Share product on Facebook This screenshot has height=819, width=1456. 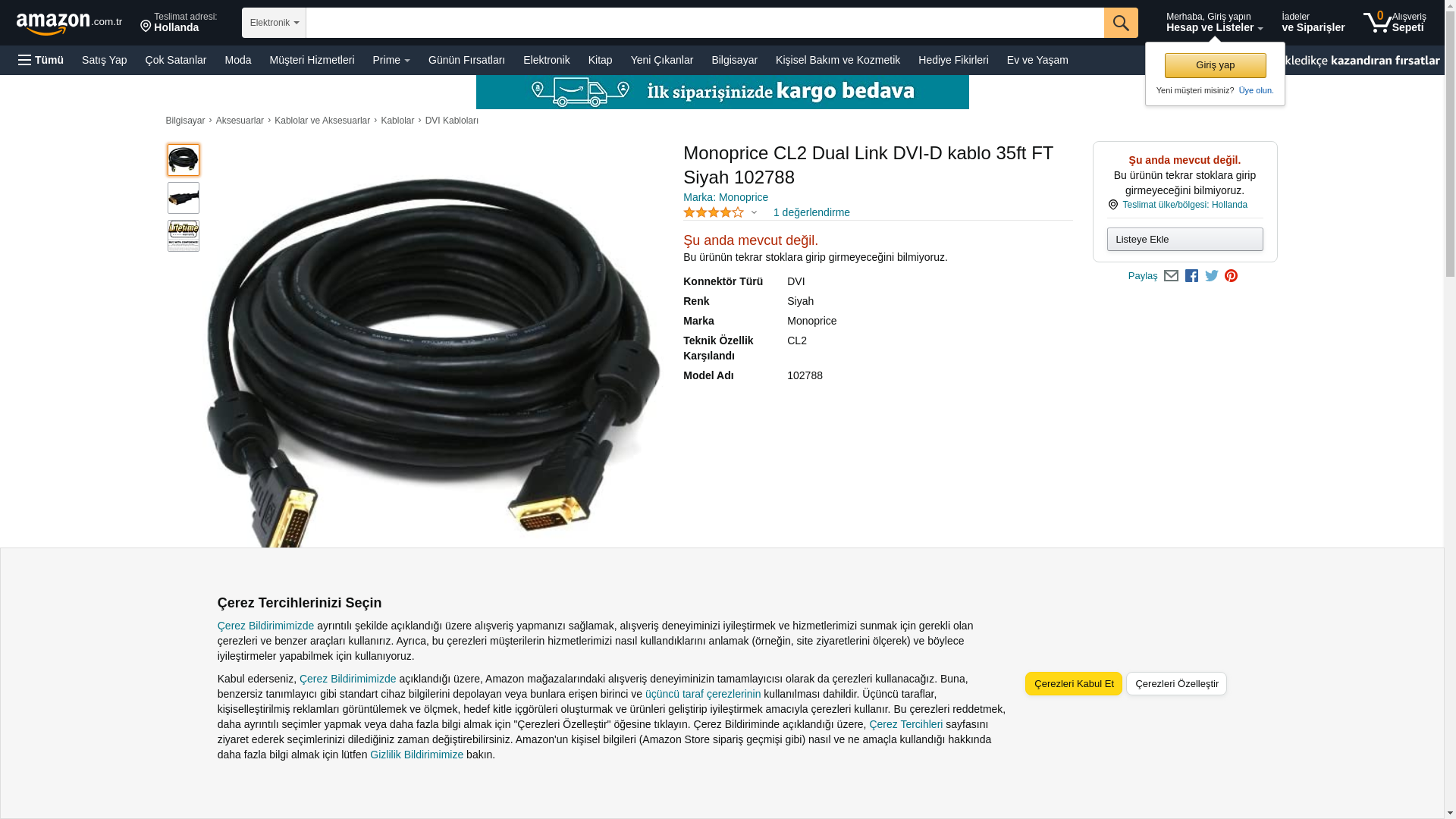click(x=1191, y=276)
